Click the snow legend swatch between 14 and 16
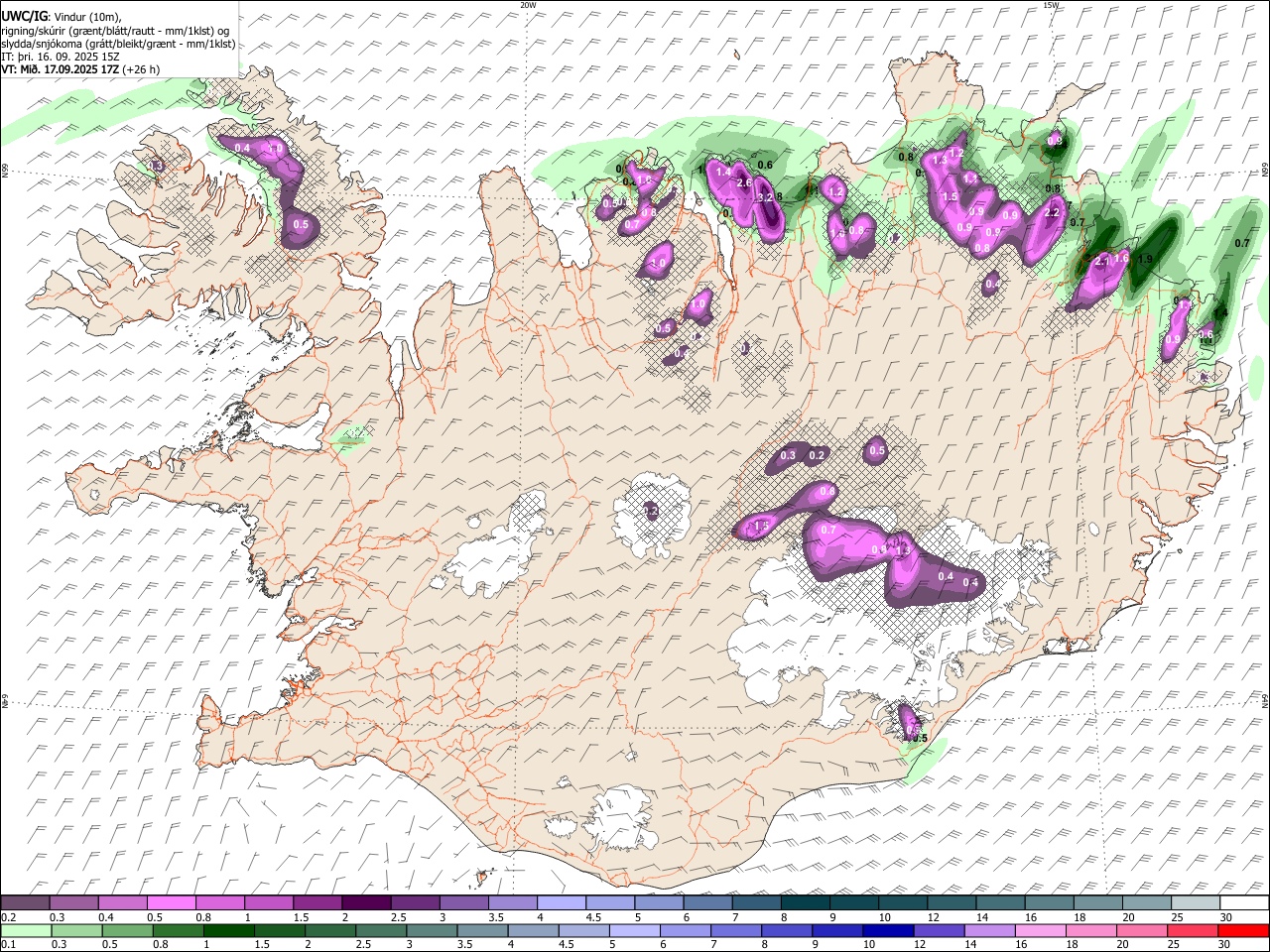This screenshot has height=952, width=1270. pos(1000,903)
